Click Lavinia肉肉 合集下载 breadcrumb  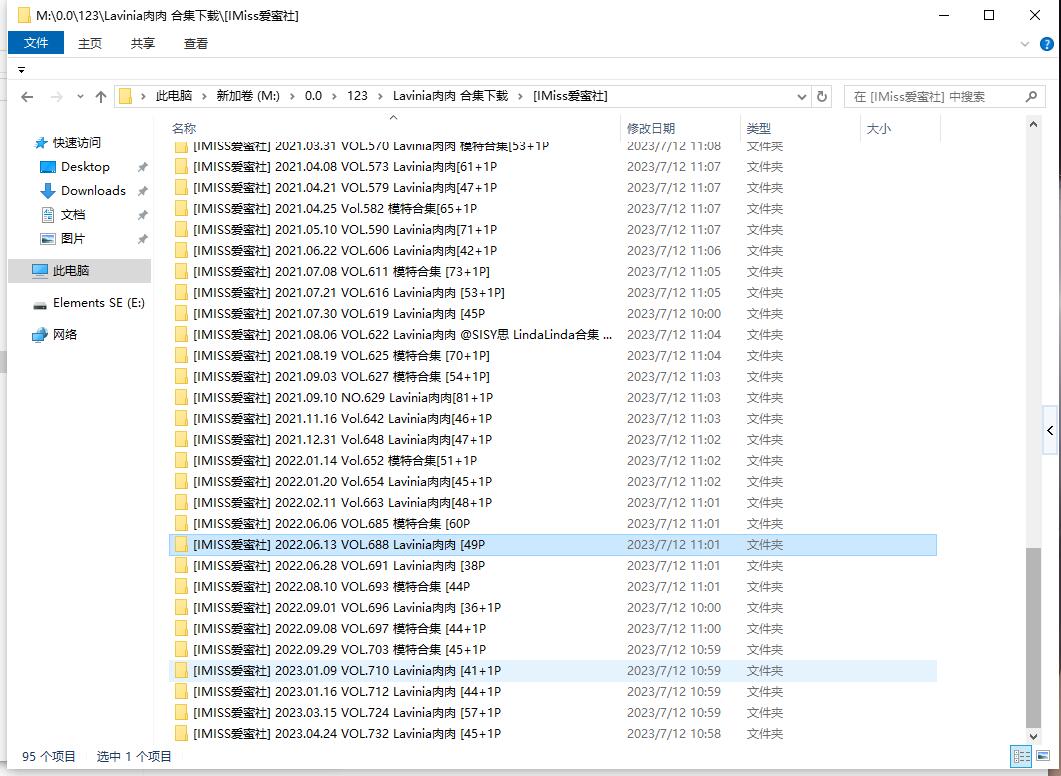click(x=451, y=97)
